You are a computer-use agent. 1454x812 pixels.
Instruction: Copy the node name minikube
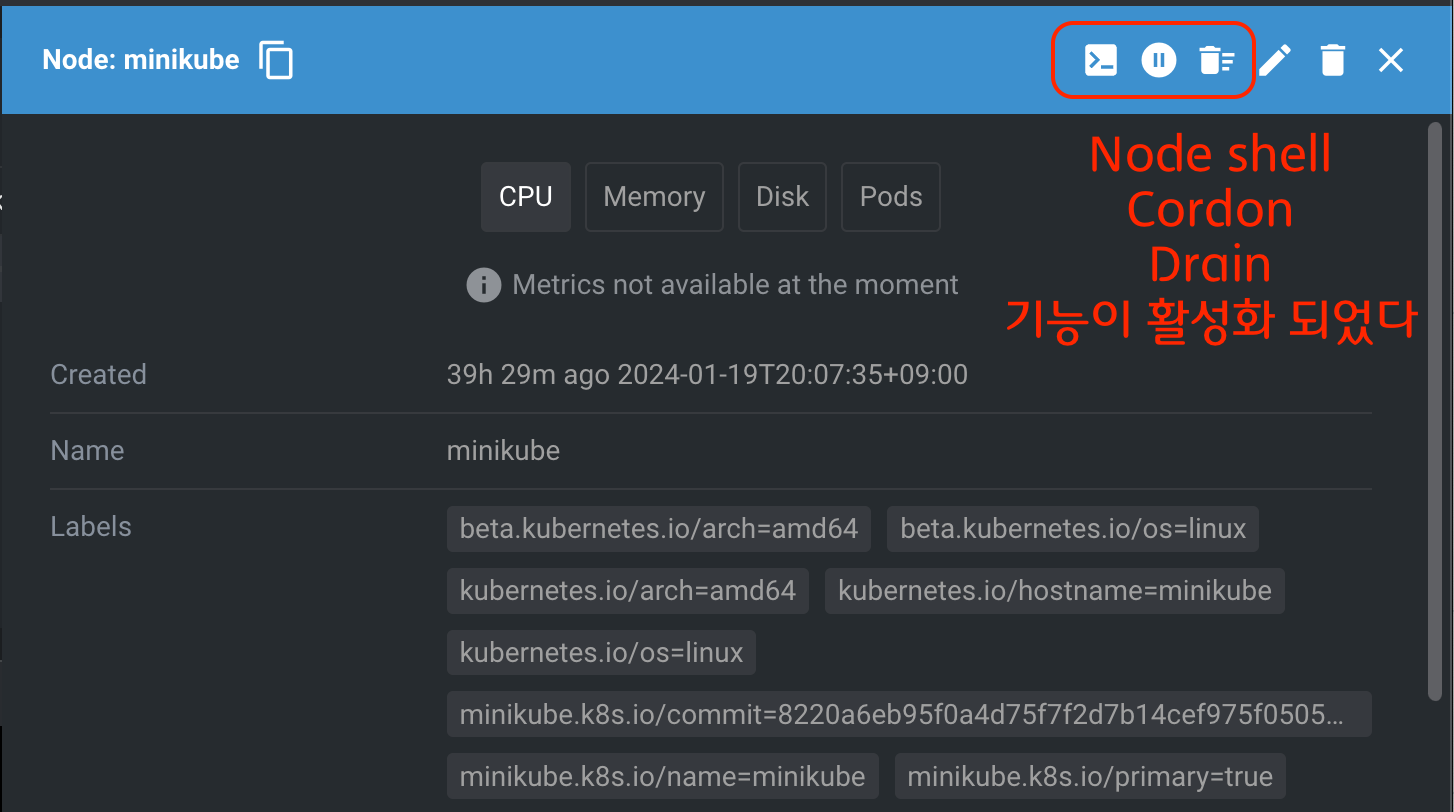[x=276, y=60]
